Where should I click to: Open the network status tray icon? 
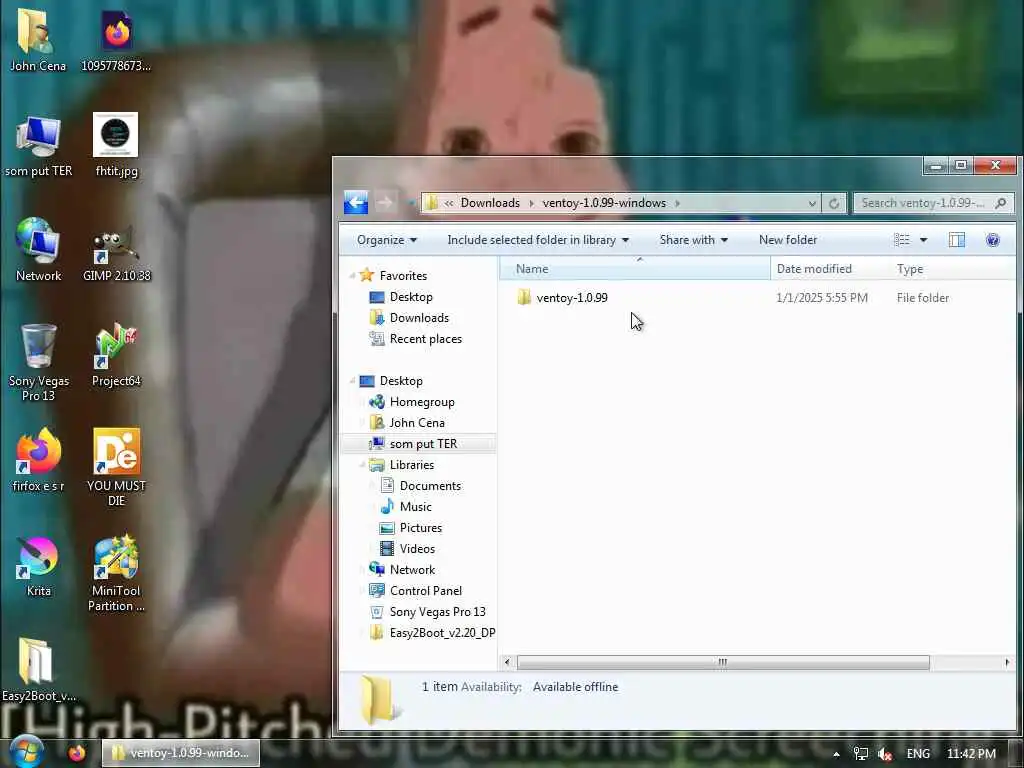tap(861, 754)
